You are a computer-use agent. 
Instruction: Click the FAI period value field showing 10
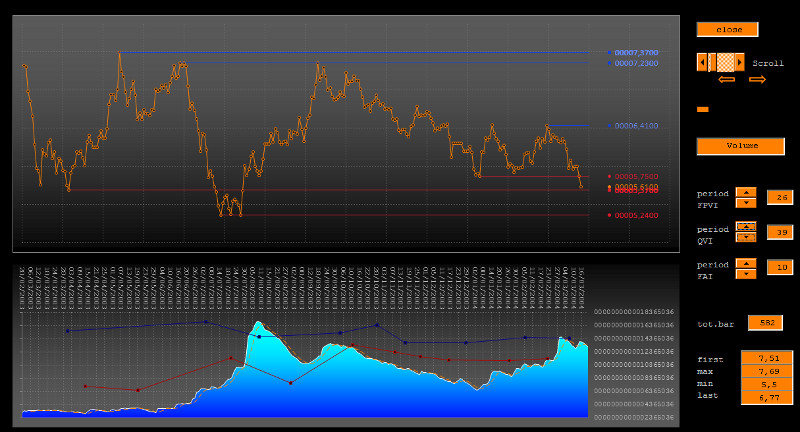pyautogui.click(x=779, y=267)
